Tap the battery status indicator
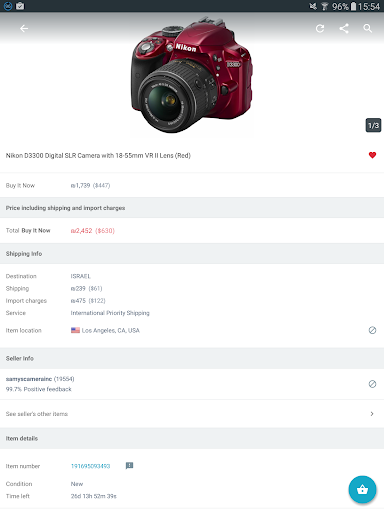384x512 pixels. tap(354, 6)
